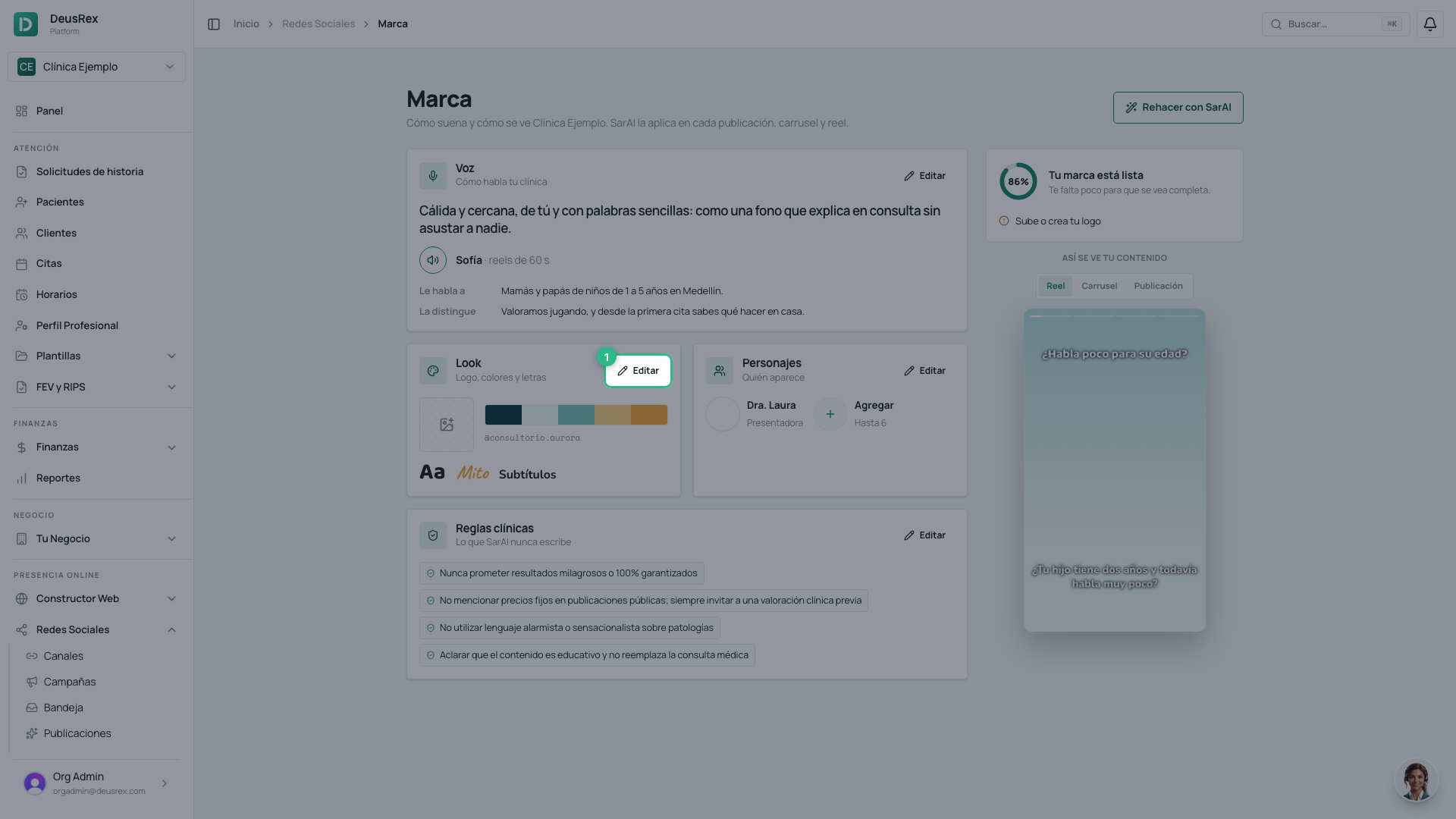Click the Personajes people icon
The height and width of the screenshot is (819, 1456).
tap(720, 371)
